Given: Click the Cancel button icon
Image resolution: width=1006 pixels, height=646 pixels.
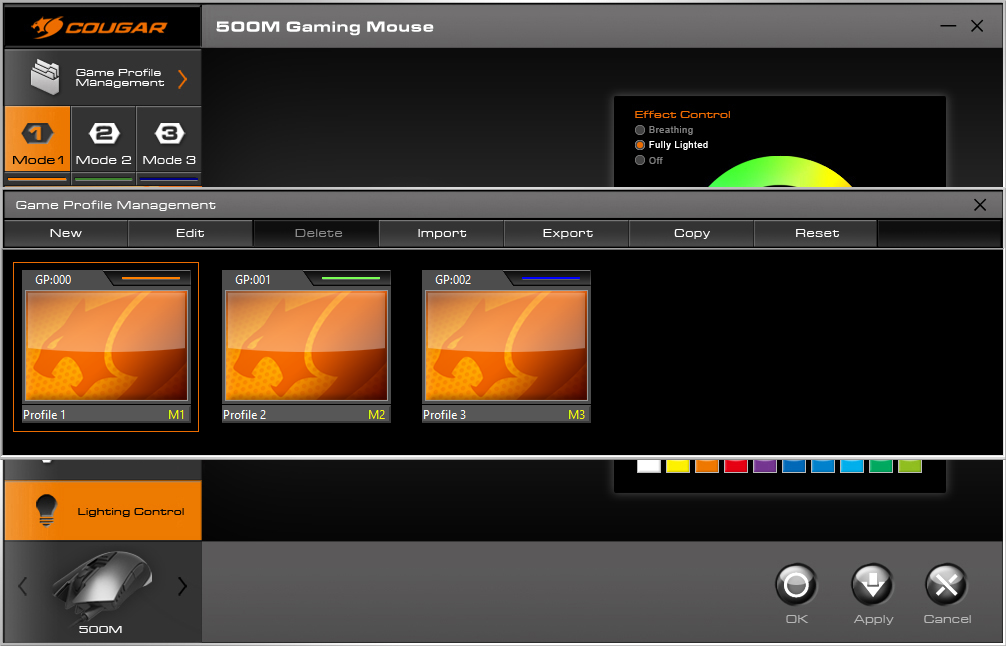Looking at the screenshot, I should [946, 584].
